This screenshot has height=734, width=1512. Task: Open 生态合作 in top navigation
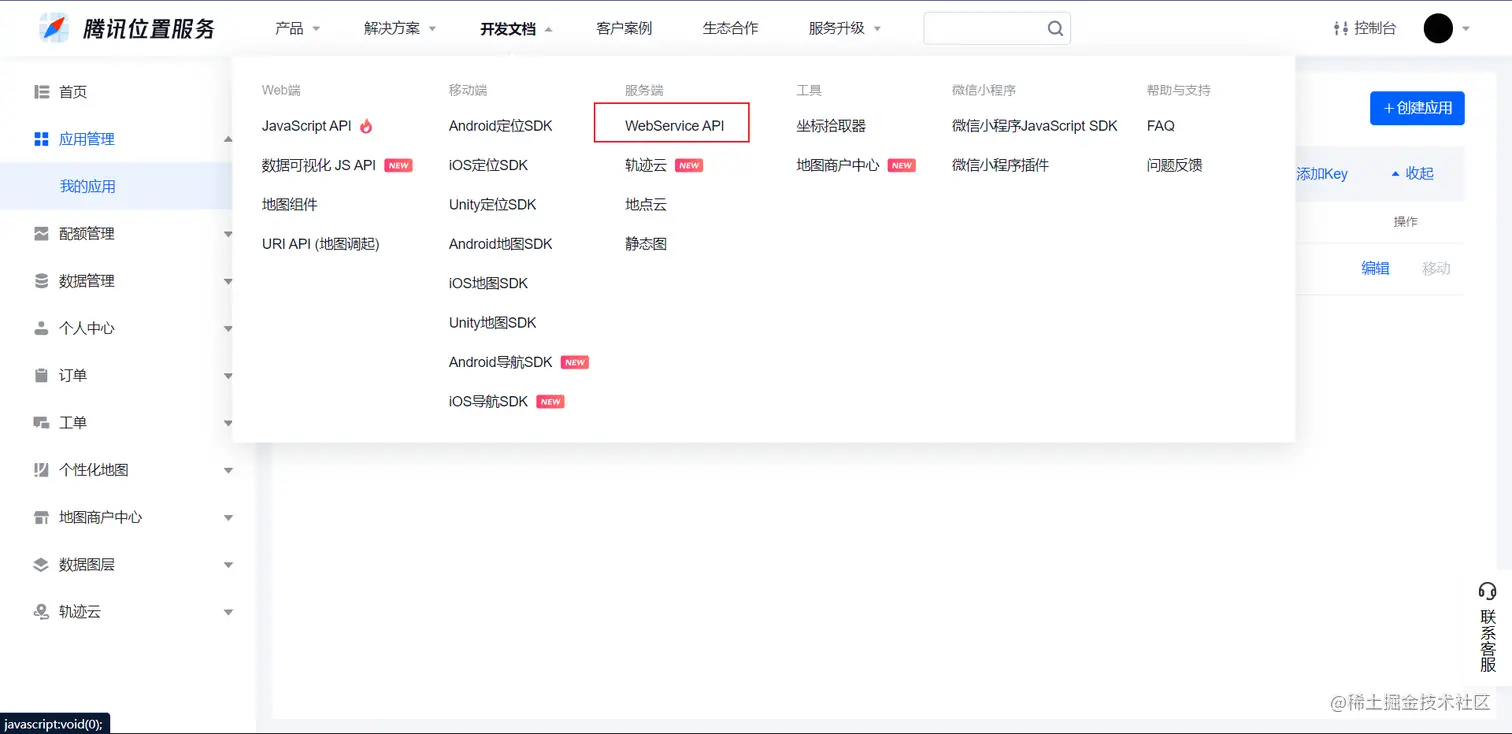pyautogui.click(x=730, y=28)
